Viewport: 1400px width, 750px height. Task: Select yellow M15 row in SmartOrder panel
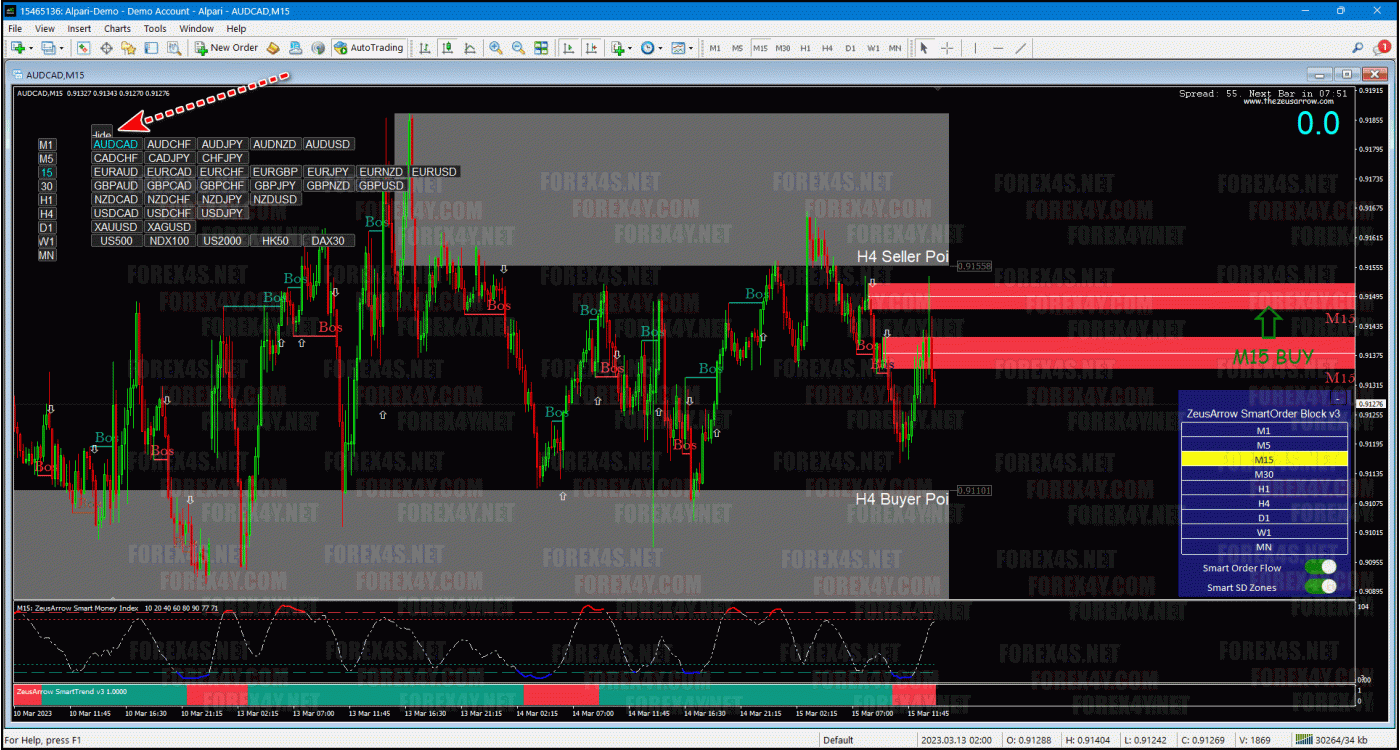1264,459
